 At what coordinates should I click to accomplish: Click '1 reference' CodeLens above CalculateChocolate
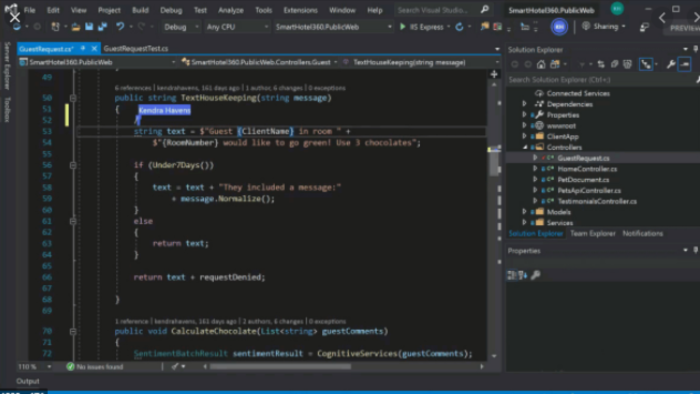pos(131,321)
